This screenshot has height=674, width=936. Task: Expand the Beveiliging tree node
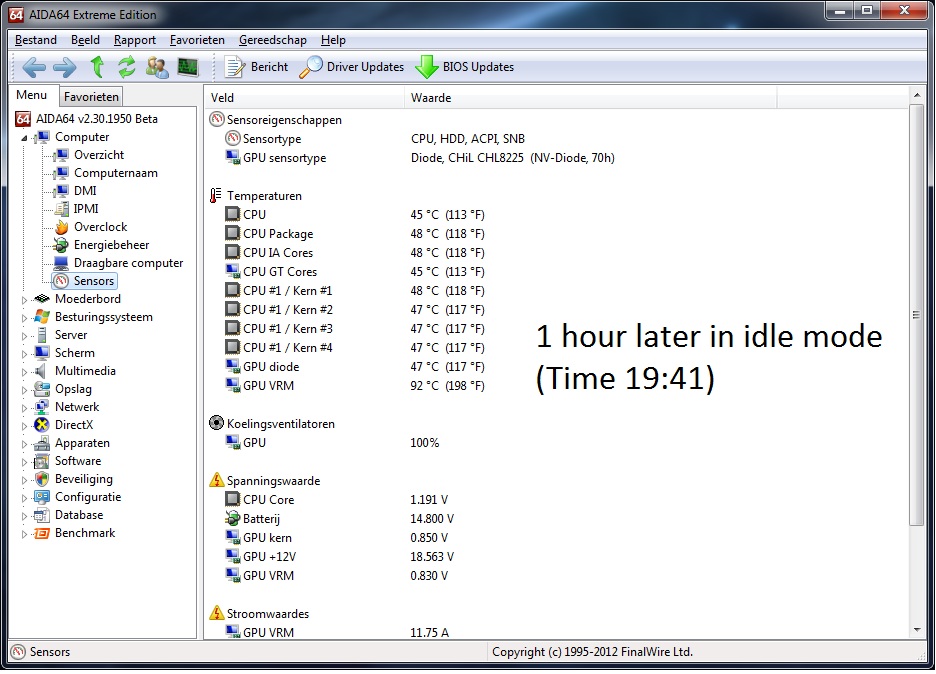[x=24, y=479]
